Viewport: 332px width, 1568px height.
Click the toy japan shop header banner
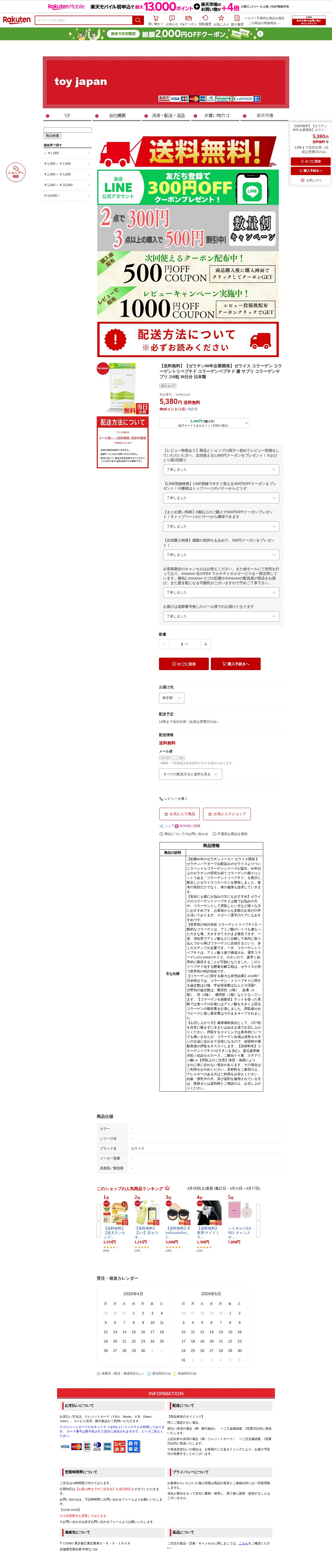click(166, 82)
